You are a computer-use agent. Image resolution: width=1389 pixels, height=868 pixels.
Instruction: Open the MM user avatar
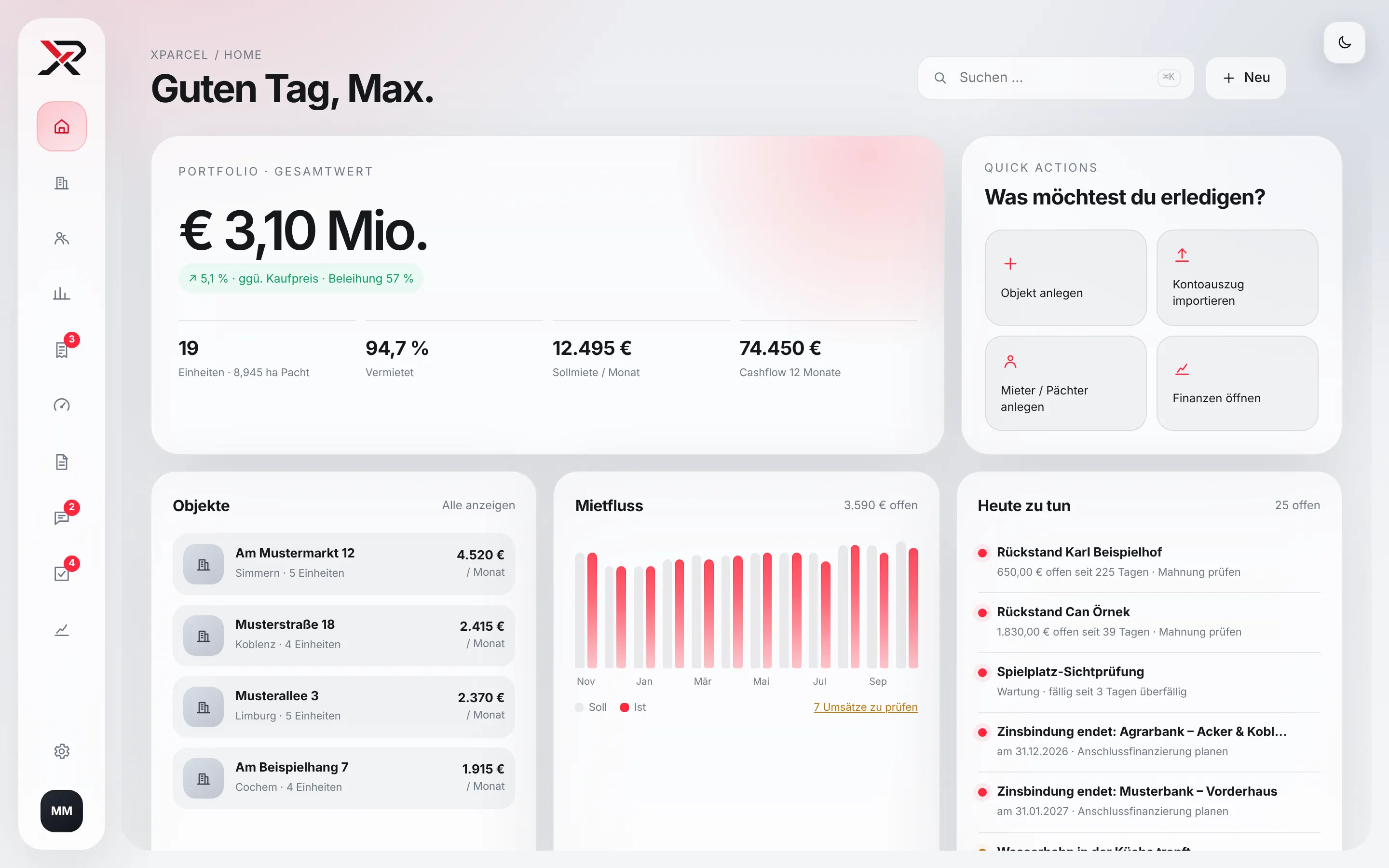tap(61, 811)
